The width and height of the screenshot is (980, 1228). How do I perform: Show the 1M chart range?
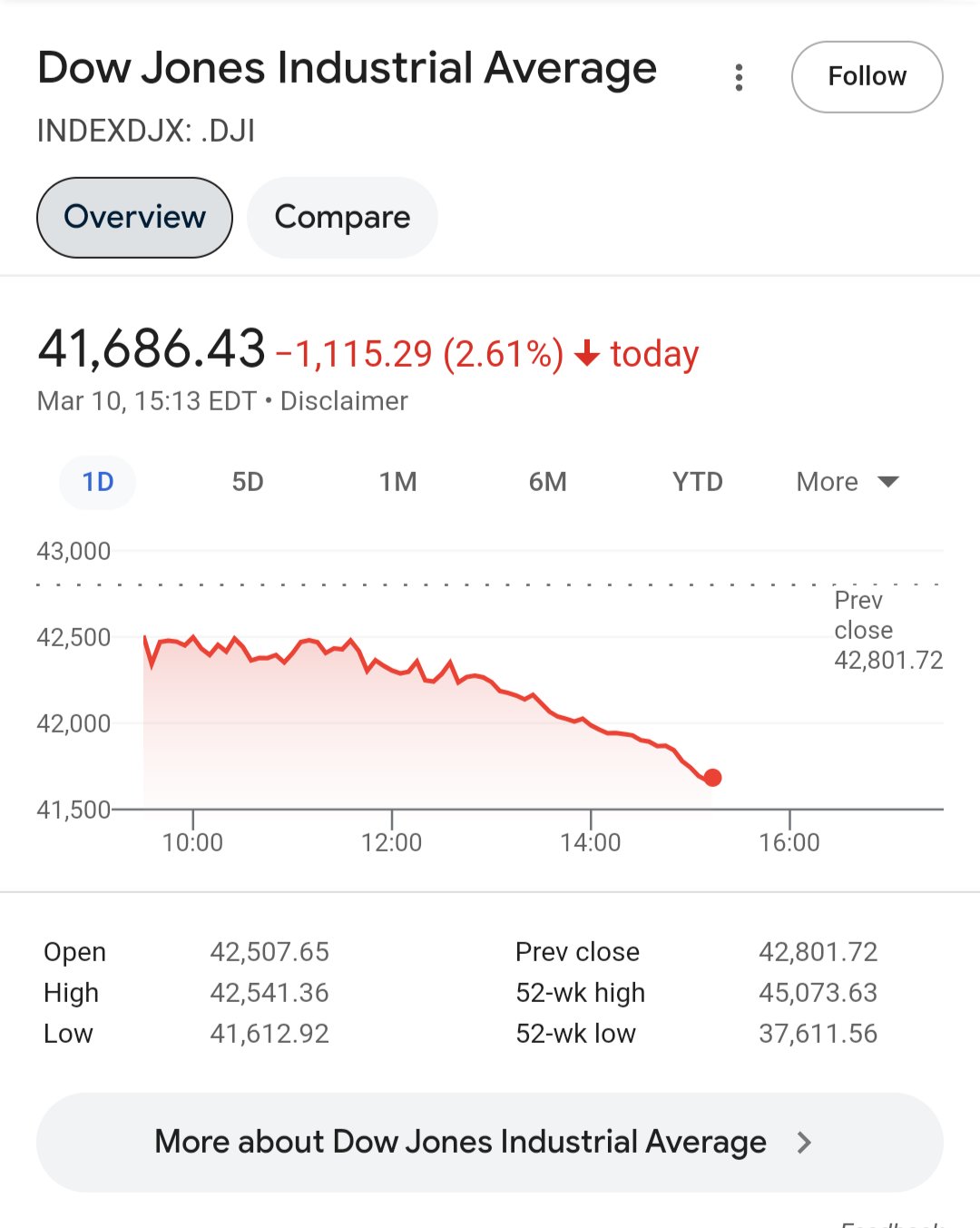pos(397,482)
